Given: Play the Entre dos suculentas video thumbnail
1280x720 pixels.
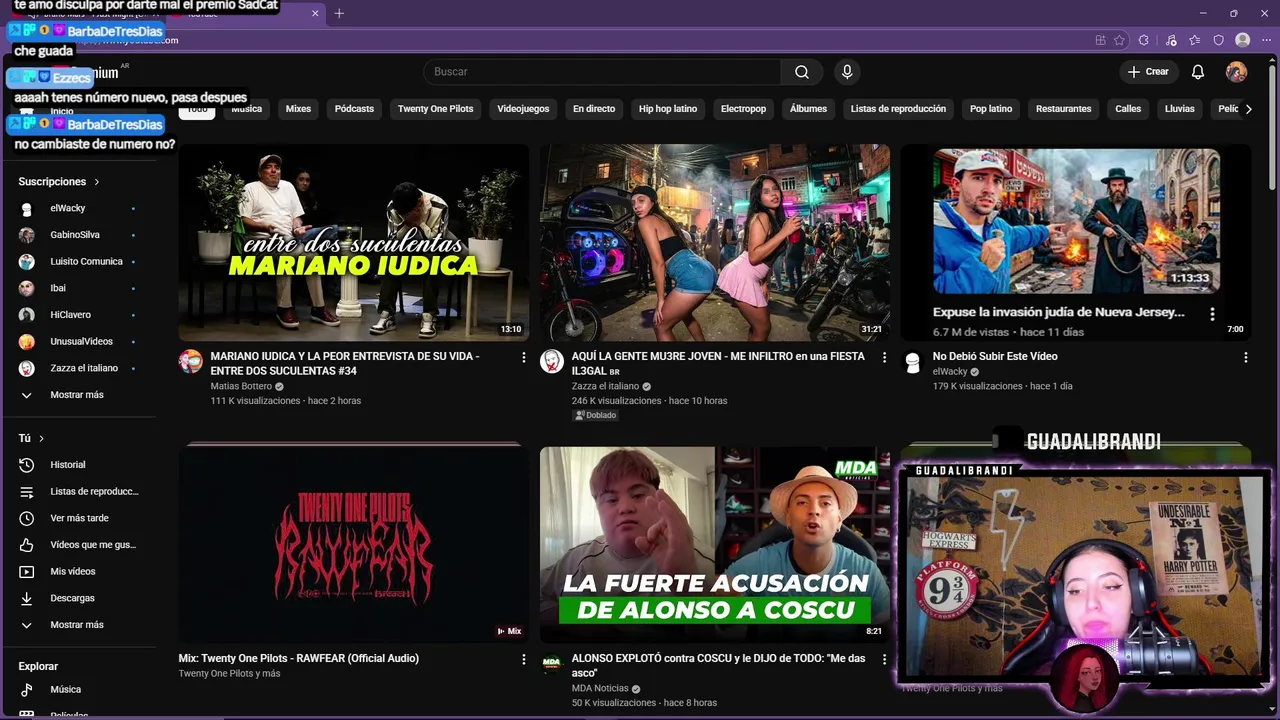Looking at the screenshot, I should point(354,243).
